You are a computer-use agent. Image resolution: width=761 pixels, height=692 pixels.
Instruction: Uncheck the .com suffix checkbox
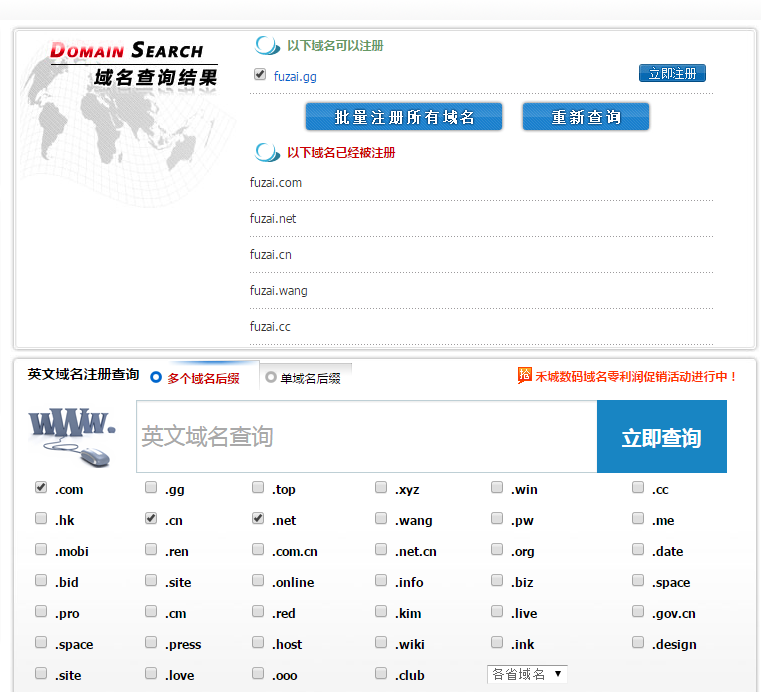pyautogui.click(x=41, y=488)
